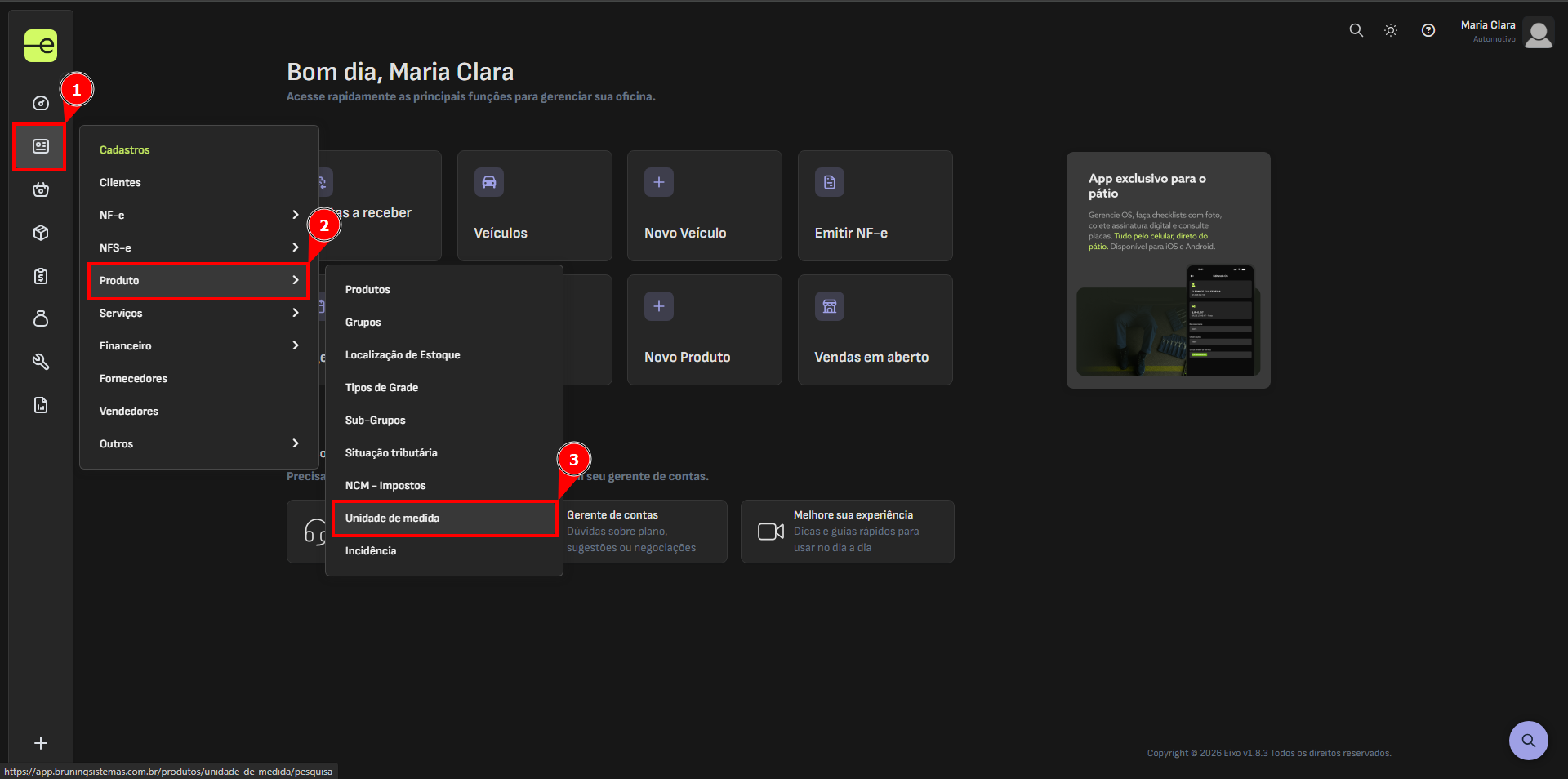Open the shopping basket sidebar icon

pos(41,189)
